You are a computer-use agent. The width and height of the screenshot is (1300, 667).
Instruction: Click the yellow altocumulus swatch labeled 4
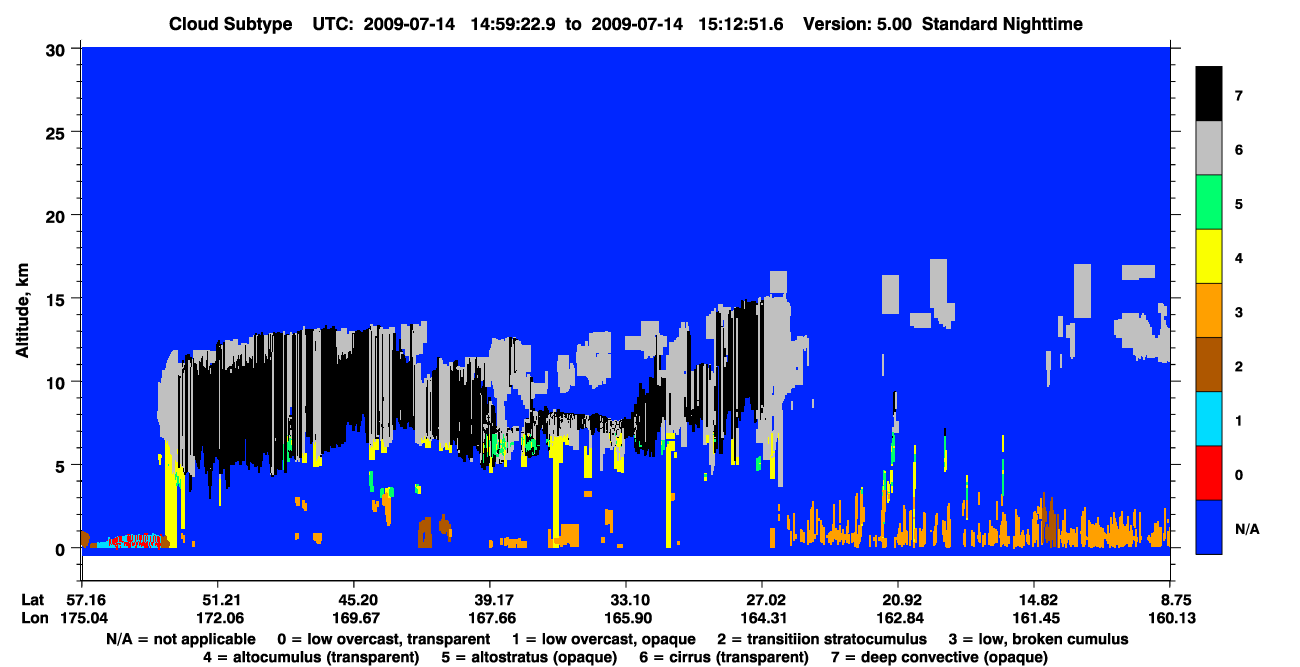[1209, 257]
